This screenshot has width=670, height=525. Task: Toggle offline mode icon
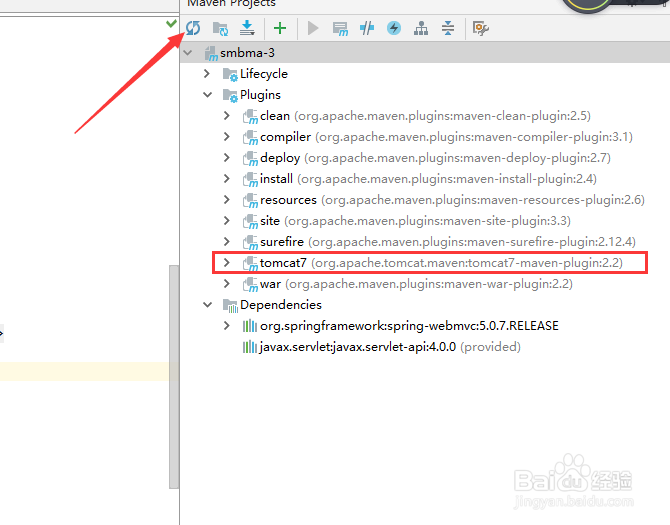pos(367,28)
